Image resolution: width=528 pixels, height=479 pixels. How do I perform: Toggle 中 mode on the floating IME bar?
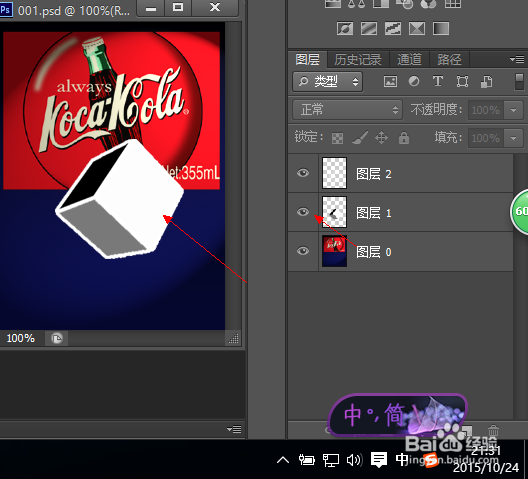pyautogui.click(x=353, y=415)
